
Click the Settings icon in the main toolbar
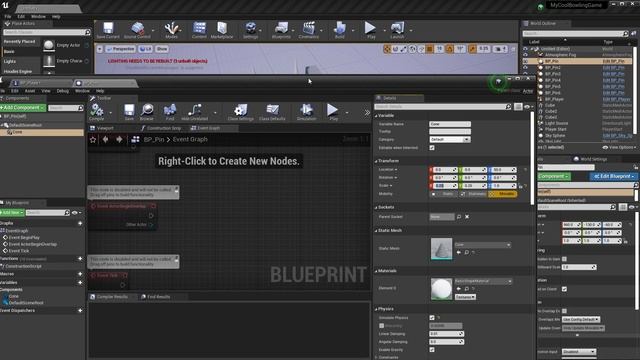[x=251, y=30]
